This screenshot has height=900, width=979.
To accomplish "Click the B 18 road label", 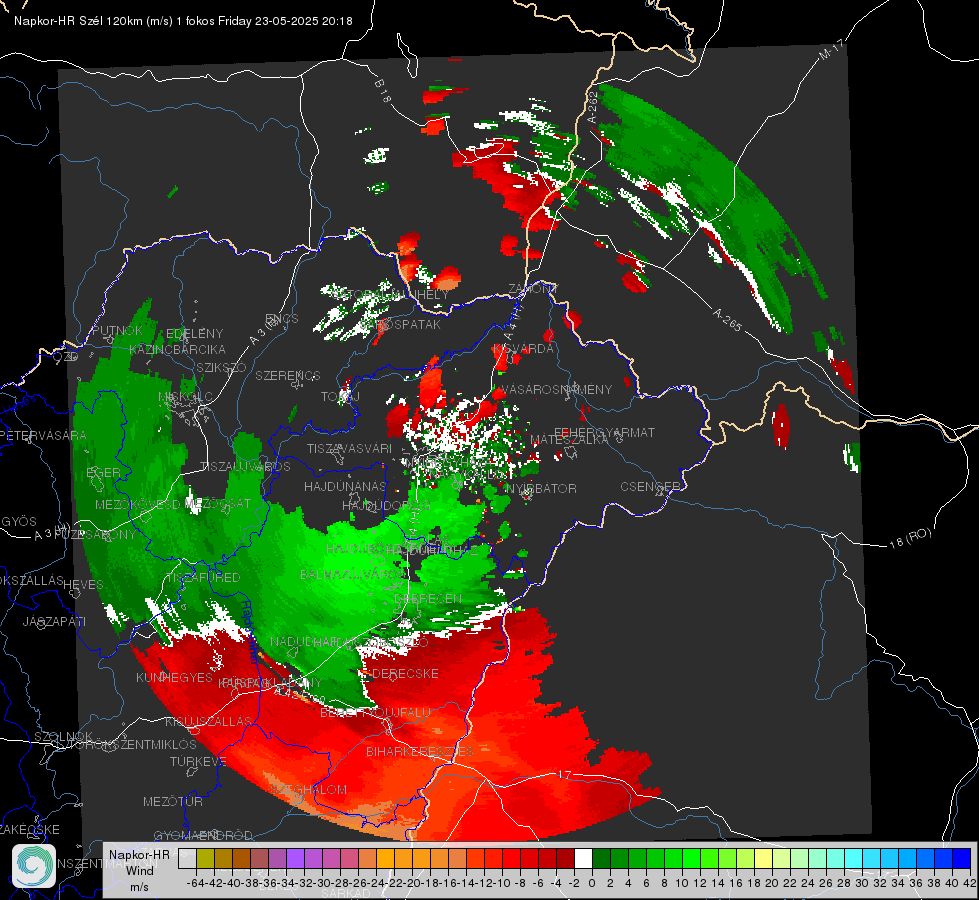I will (x=382, y=91).
